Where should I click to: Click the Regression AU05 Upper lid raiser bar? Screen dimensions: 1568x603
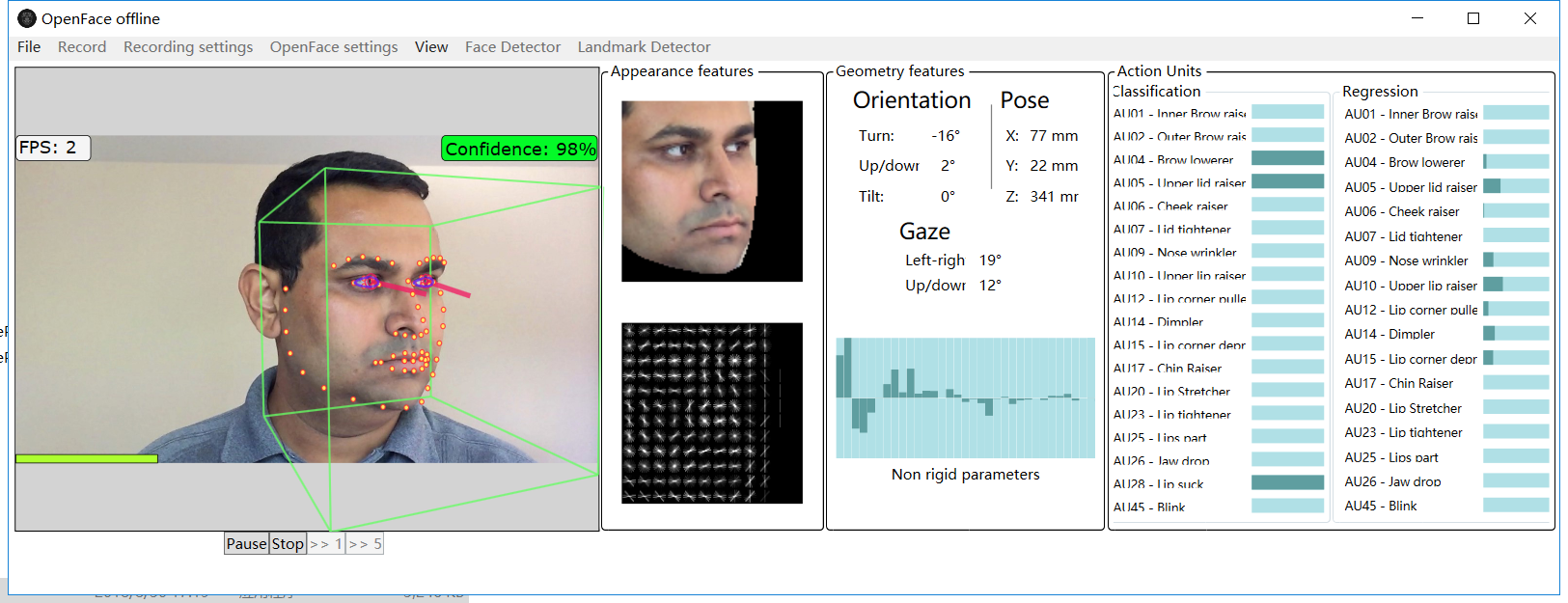coord(1516,185)
